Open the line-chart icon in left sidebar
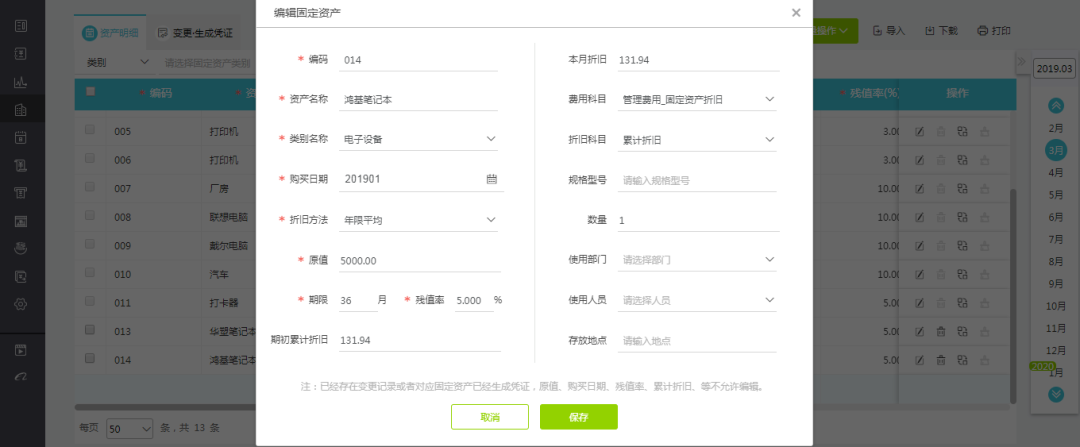 [21, 81]
